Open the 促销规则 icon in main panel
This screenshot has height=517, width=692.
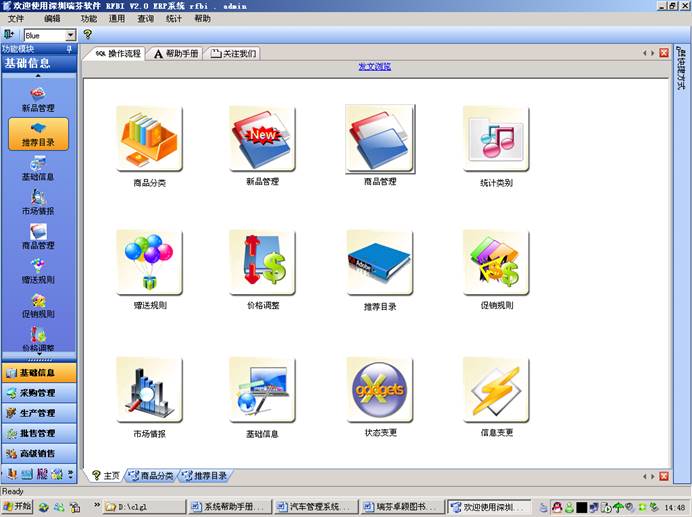[495, 262]
